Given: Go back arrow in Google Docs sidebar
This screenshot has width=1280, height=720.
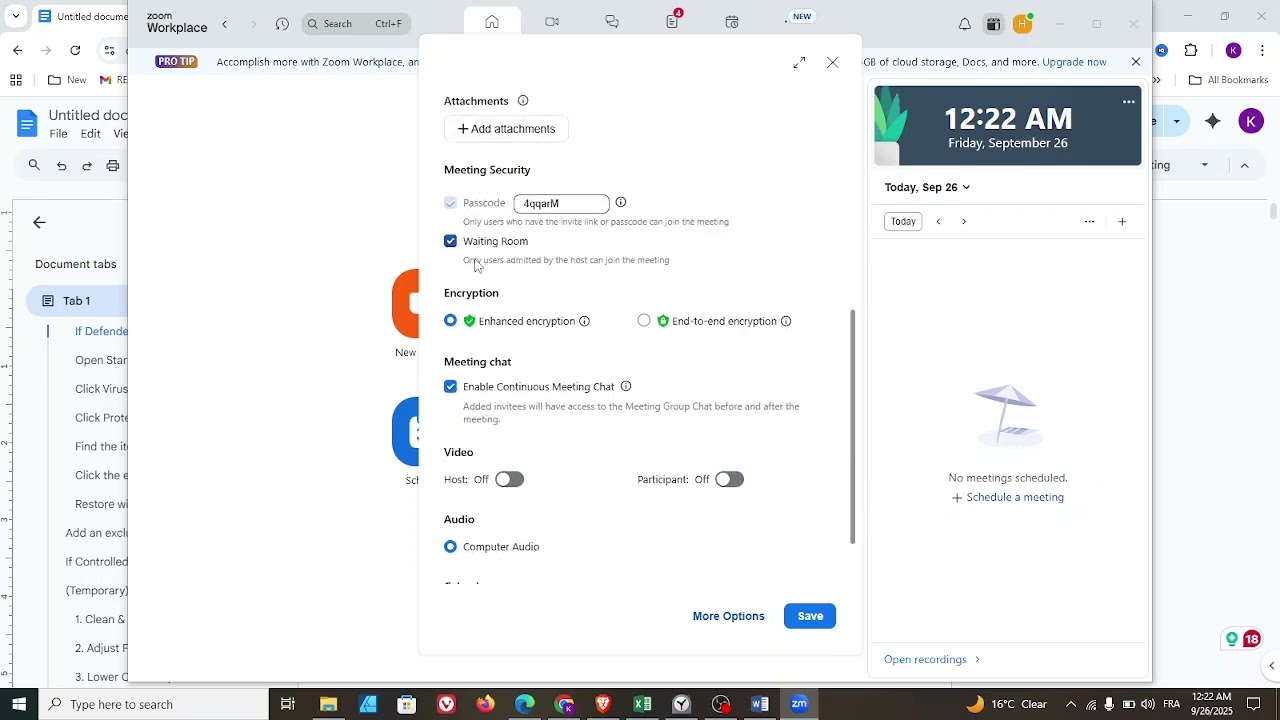Looking at the screenshot, I should click(39, 223).
